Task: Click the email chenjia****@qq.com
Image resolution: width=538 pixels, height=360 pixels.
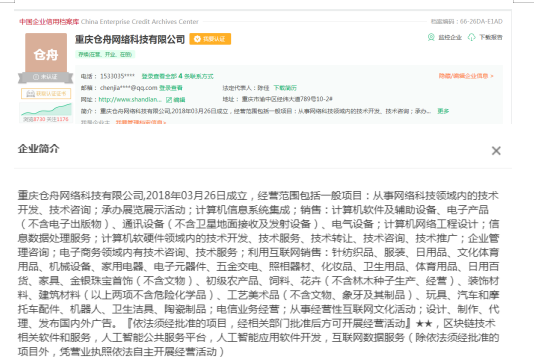Action: pos(128,88)
